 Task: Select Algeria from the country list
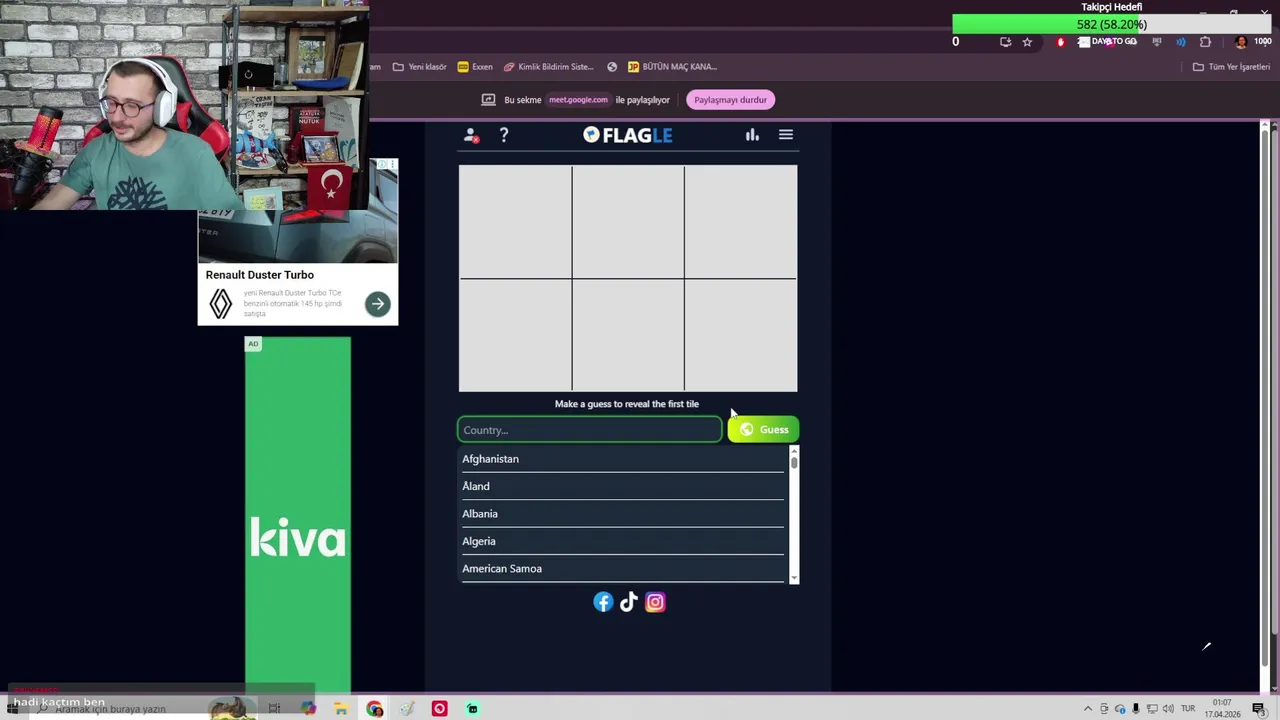[622, 541]
